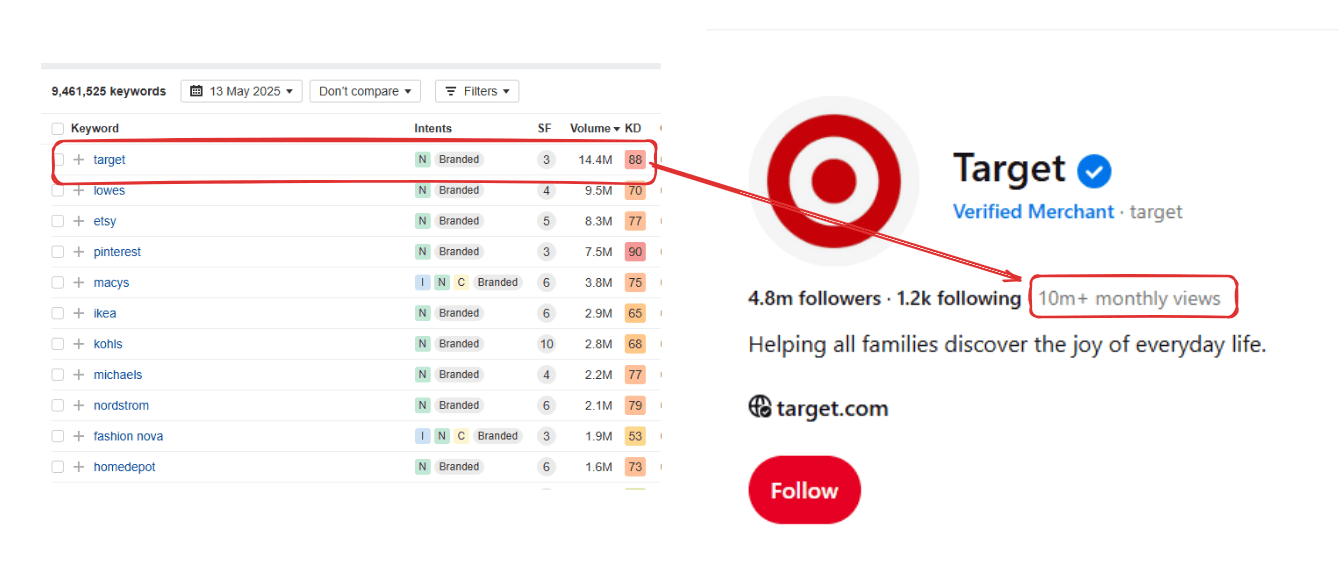
Task: Add the homedepot keyword with its plus icon
Action: pyautogui.click(x=79, y=467)
